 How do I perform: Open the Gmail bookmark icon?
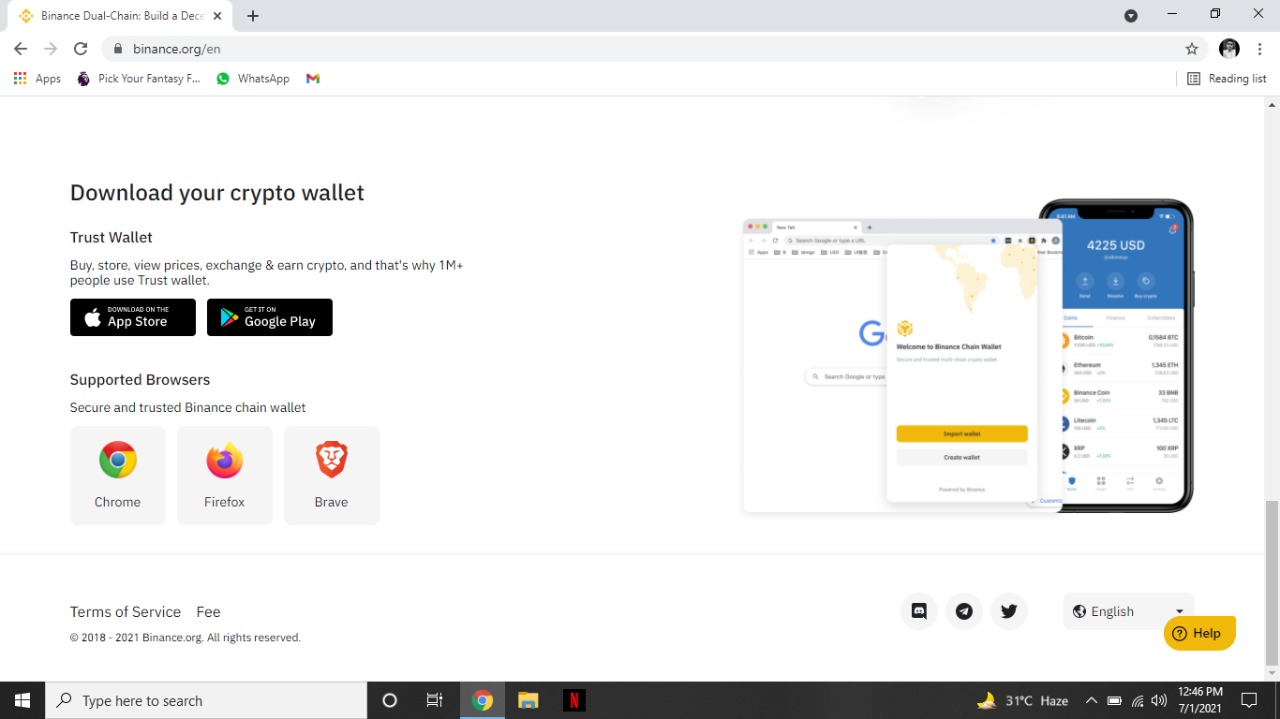tap(313, 78)
